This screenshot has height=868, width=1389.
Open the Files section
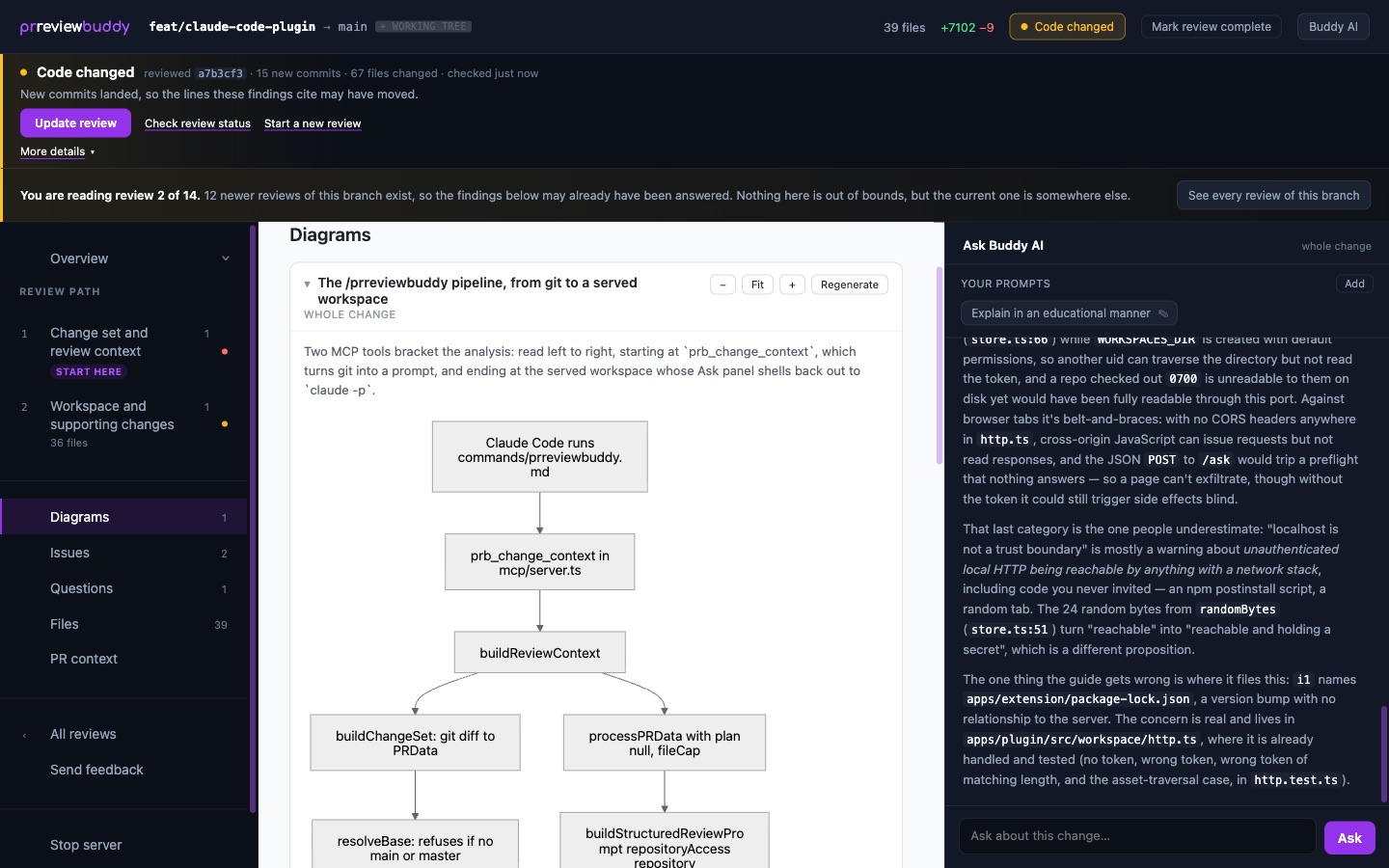click(123, 624)
